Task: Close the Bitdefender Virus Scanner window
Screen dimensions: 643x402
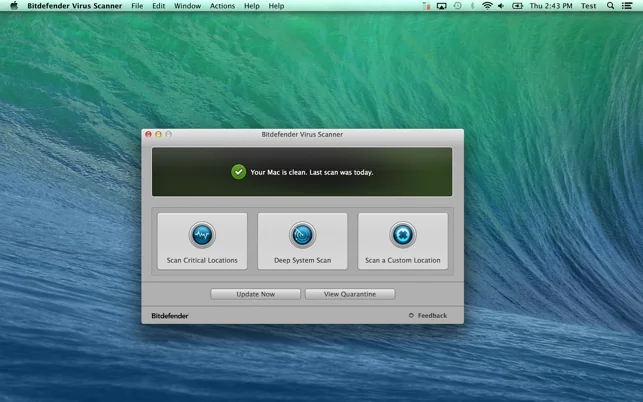Action: coord(148,134)
